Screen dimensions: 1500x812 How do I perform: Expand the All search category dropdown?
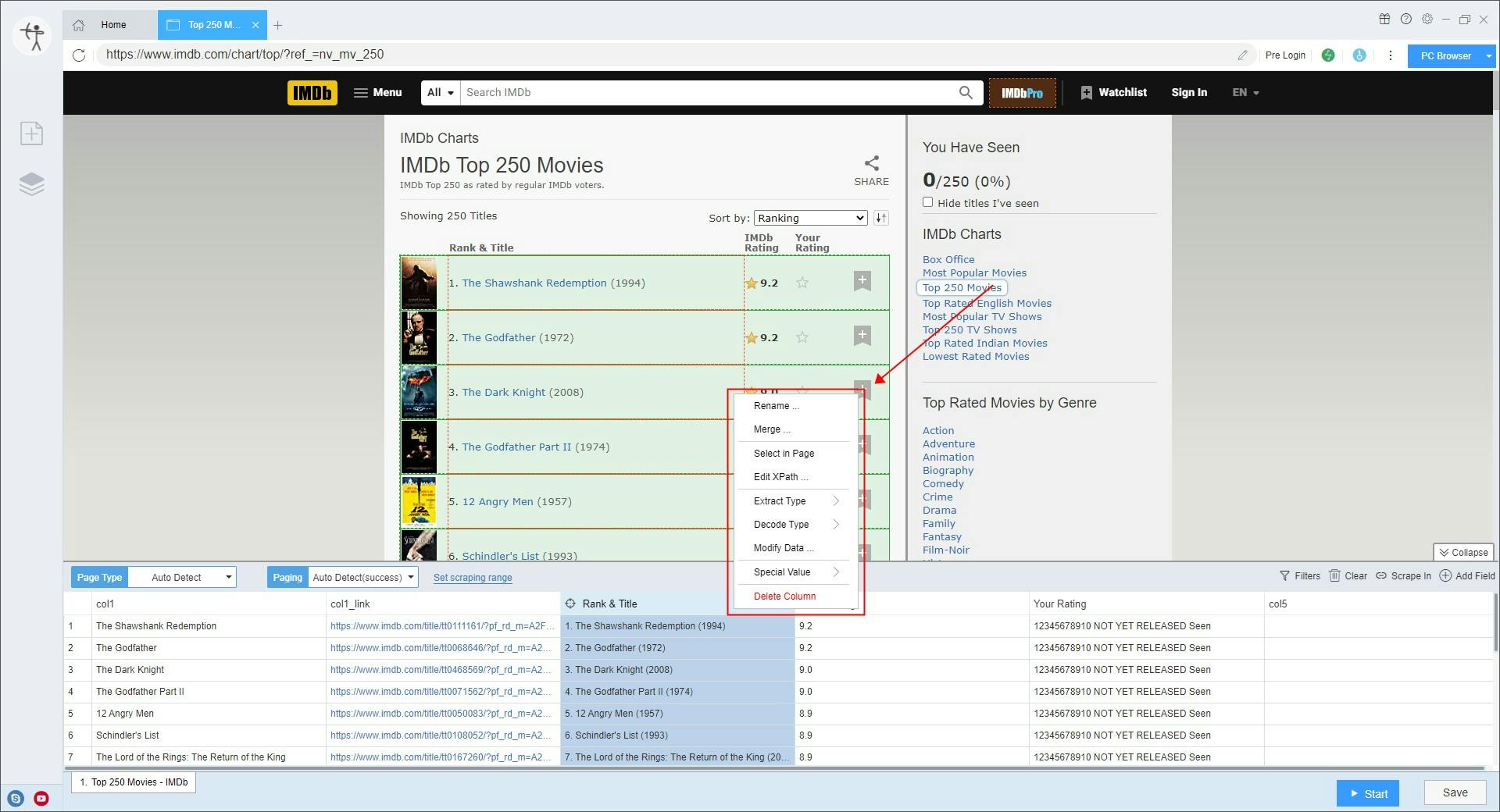click(x=441, y=92)
